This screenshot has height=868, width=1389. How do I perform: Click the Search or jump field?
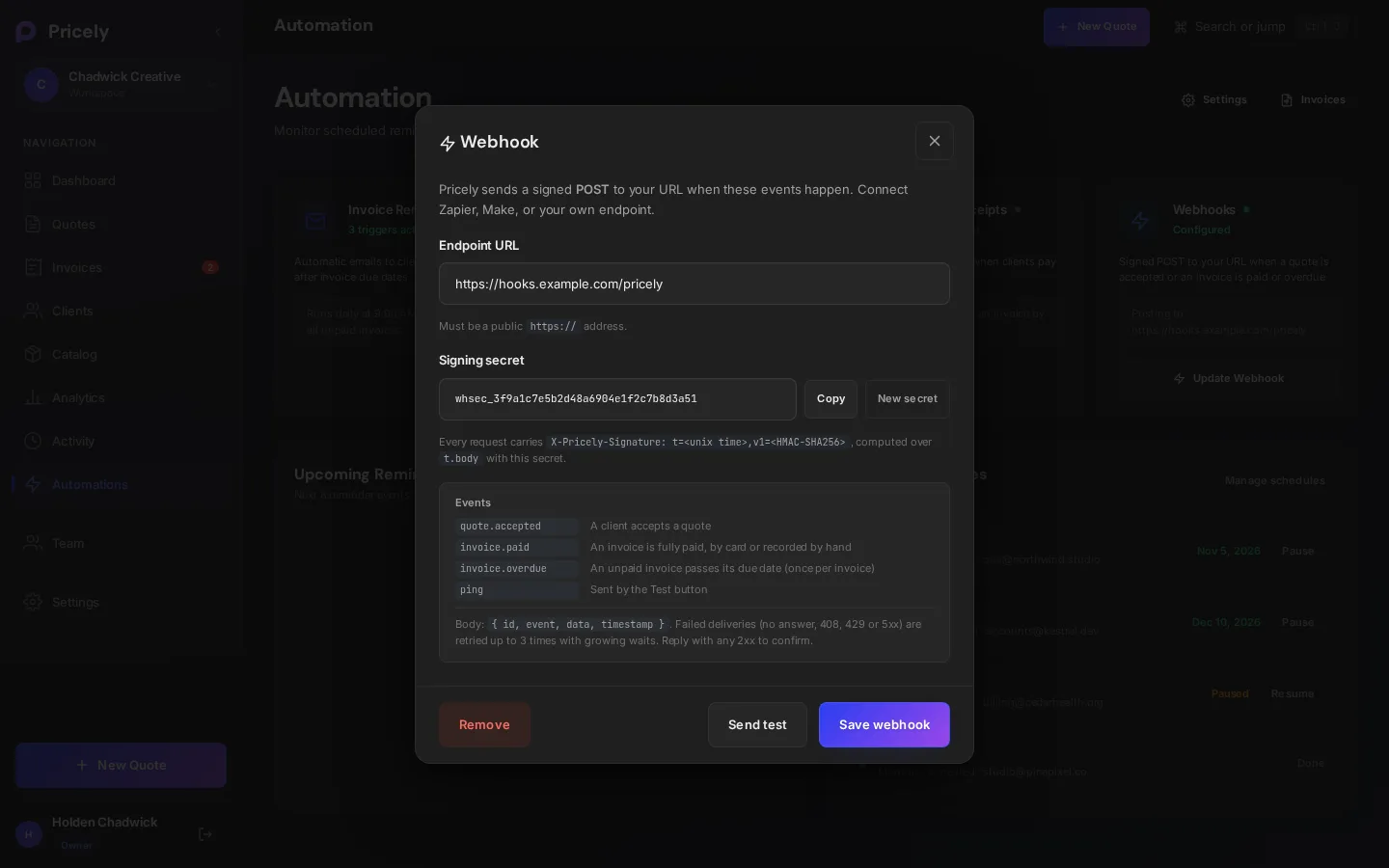coord(1262,27)
